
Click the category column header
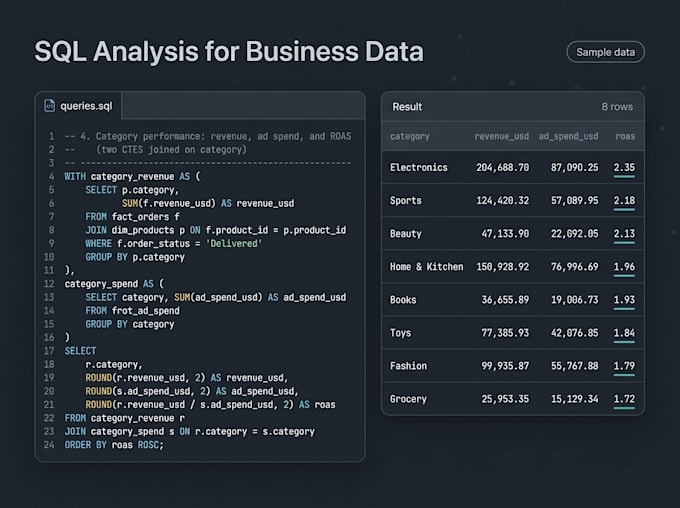tap(409, 136)
